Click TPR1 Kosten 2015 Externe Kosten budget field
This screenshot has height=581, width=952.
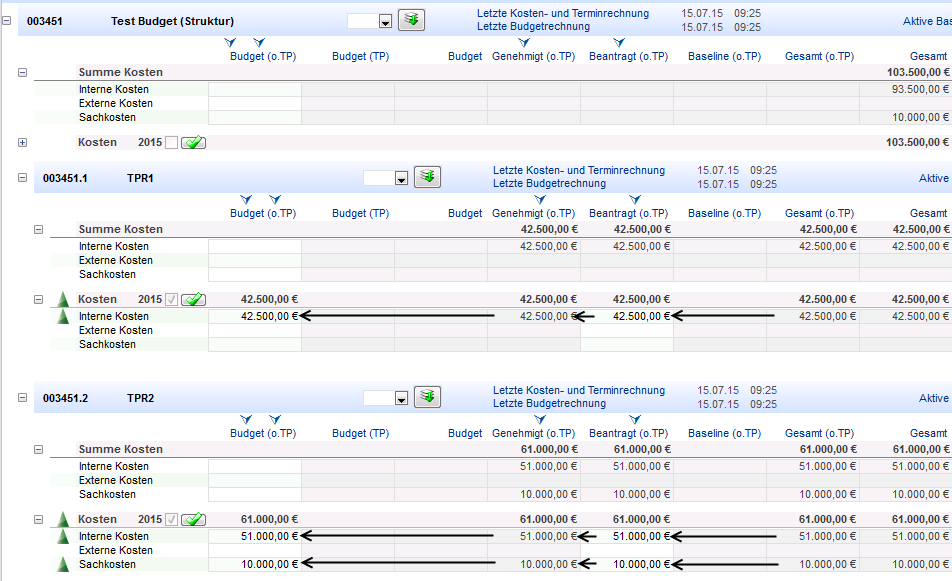(x=255, y=330)
